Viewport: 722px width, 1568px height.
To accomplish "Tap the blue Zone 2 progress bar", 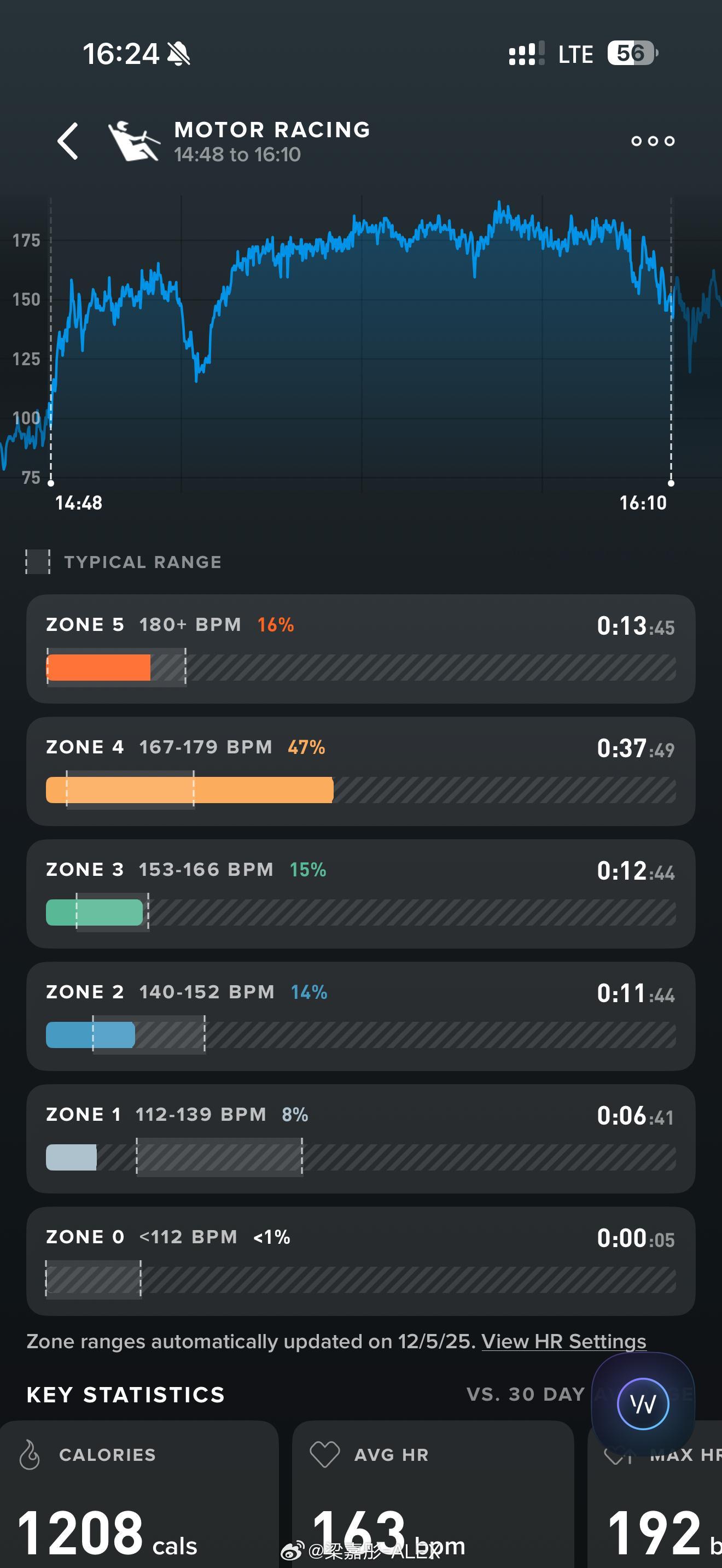I will (x=90, y=1035).
